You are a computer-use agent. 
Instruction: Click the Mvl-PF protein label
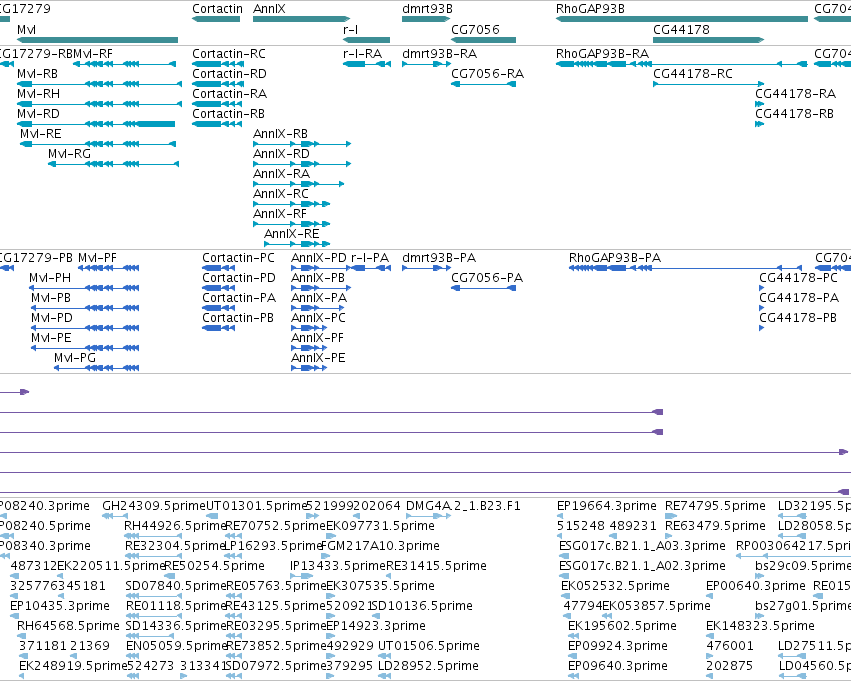pos(97,257)
